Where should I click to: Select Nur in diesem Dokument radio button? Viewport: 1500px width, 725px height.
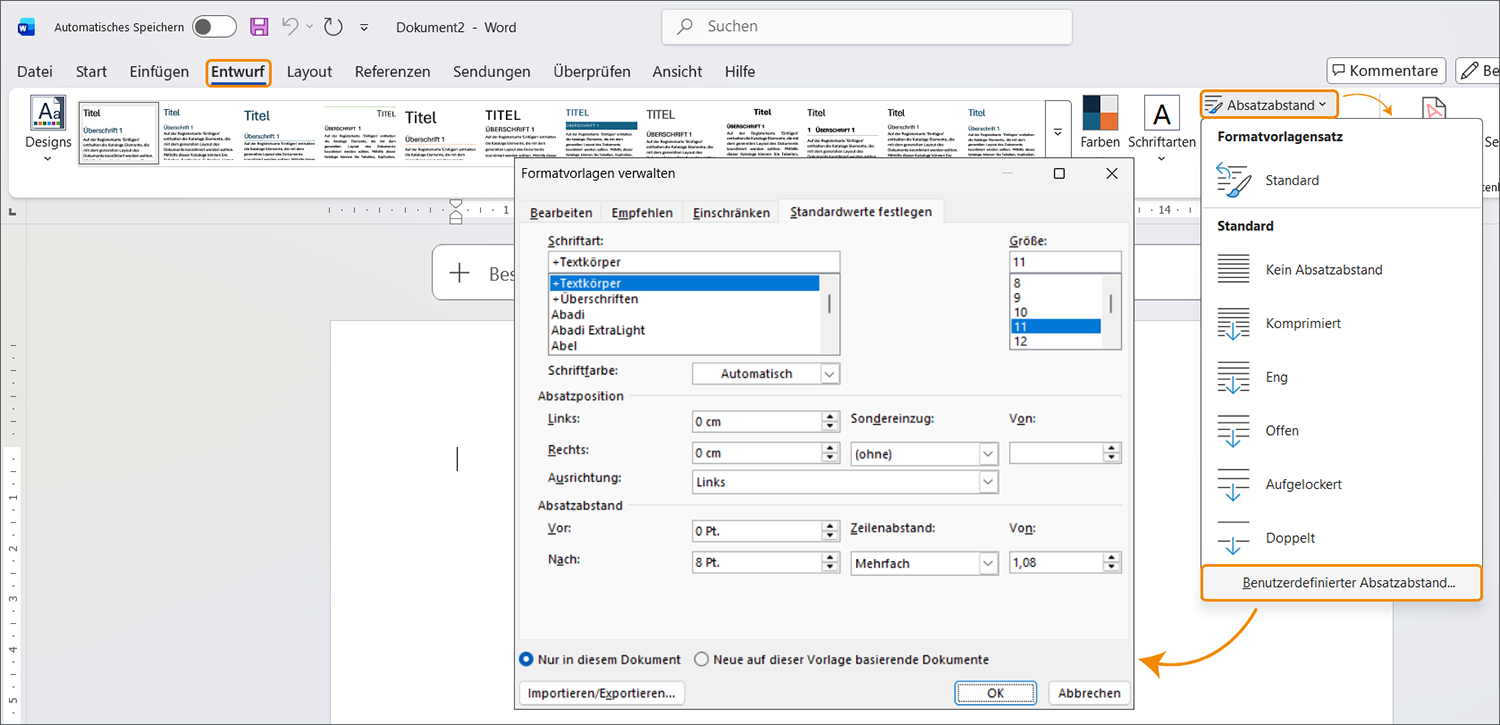(527, 660)
